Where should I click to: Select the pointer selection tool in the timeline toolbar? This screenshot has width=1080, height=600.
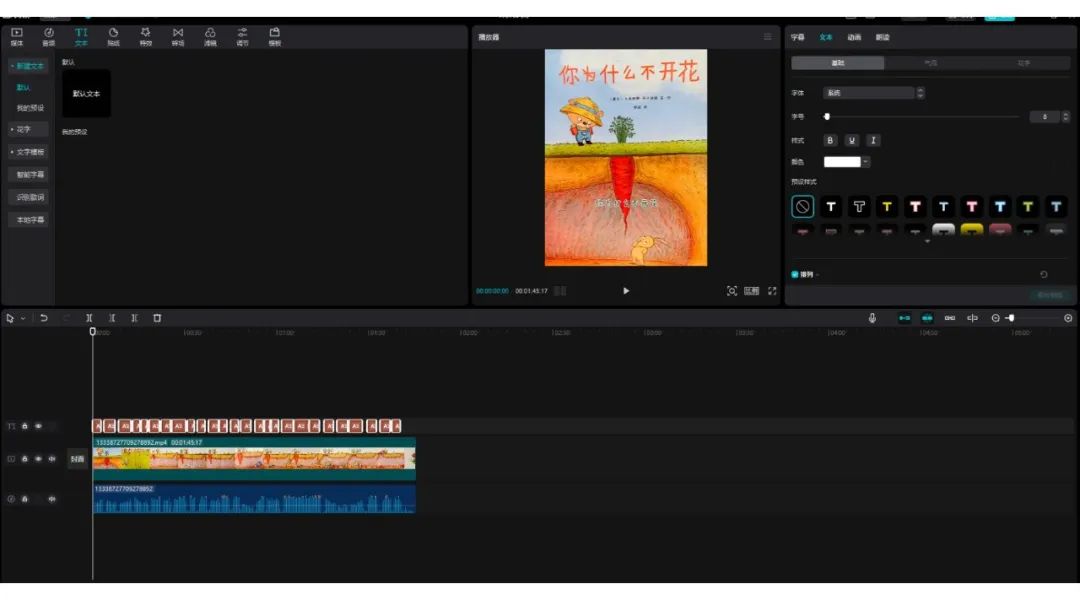[x=10, y=318]
